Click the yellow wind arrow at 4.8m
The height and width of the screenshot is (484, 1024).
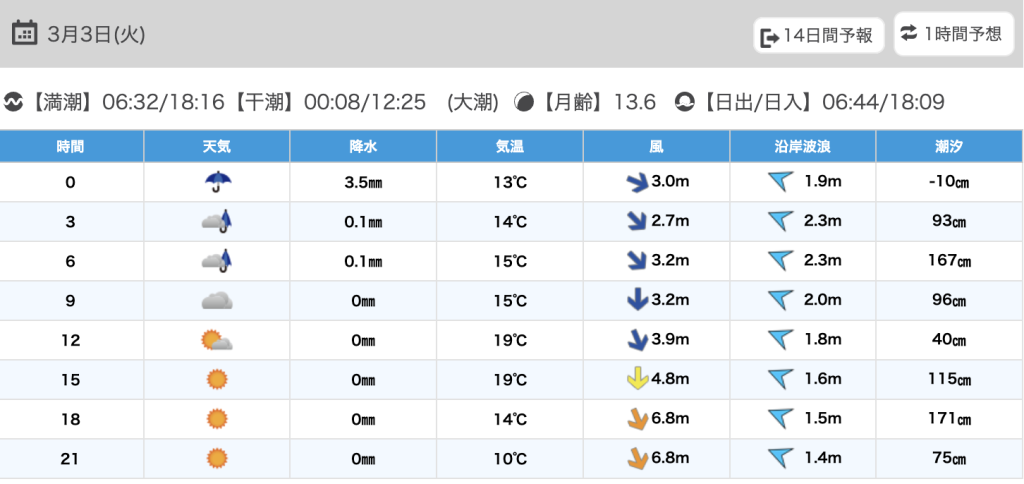click(x=636, y=380)
